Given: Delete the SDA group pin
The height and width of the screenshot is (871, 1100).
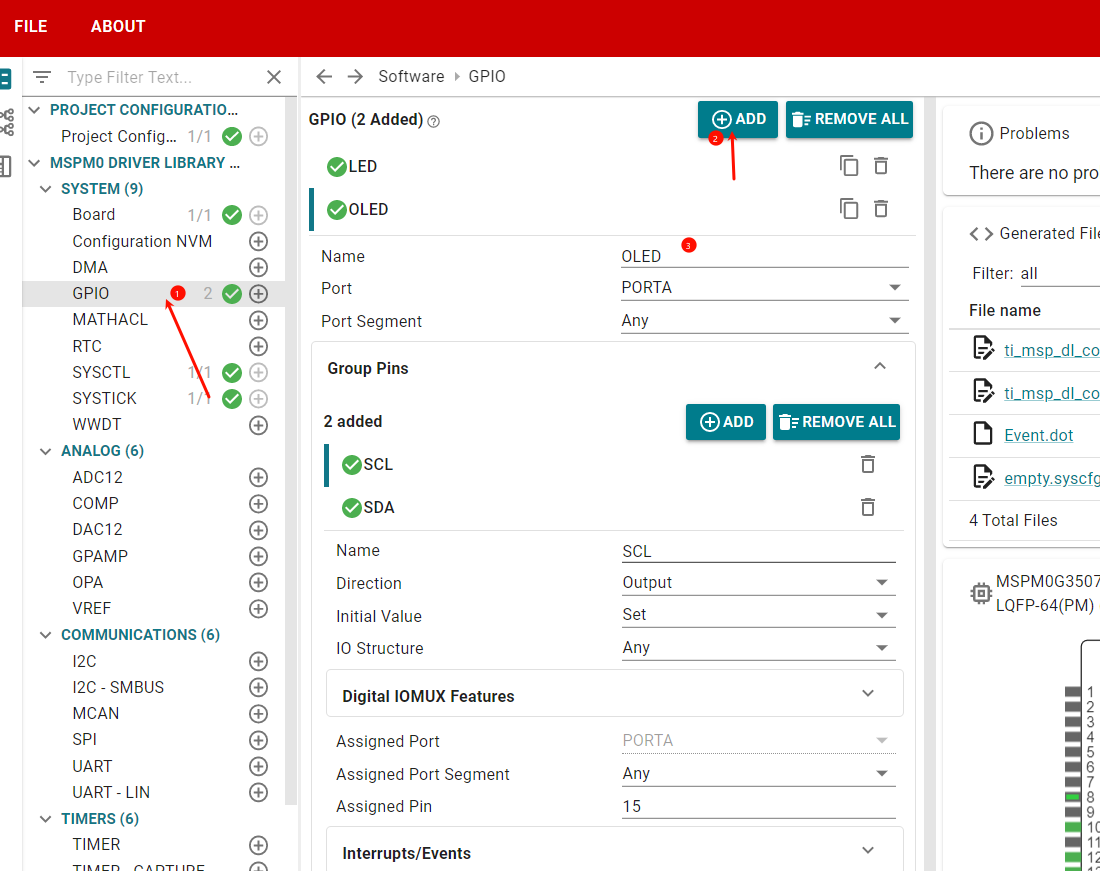Looking at the screenshot, I should (868, 507).
